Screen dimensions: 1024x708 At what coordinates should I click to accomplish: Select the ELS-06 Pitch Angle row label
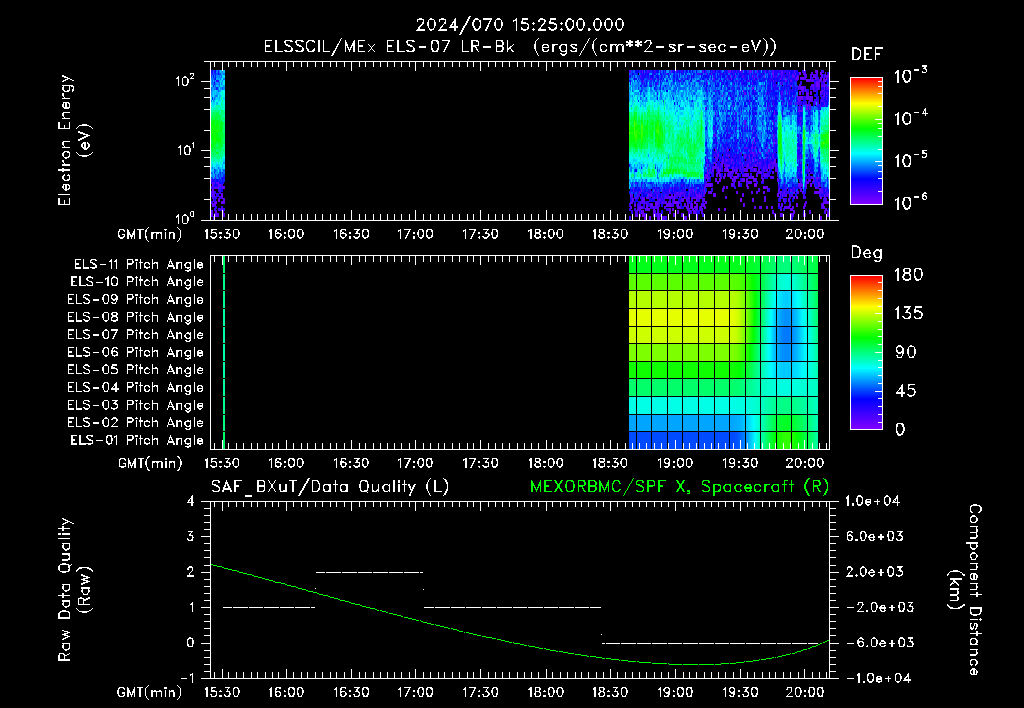pyautogui.click(x=136, y=352)
